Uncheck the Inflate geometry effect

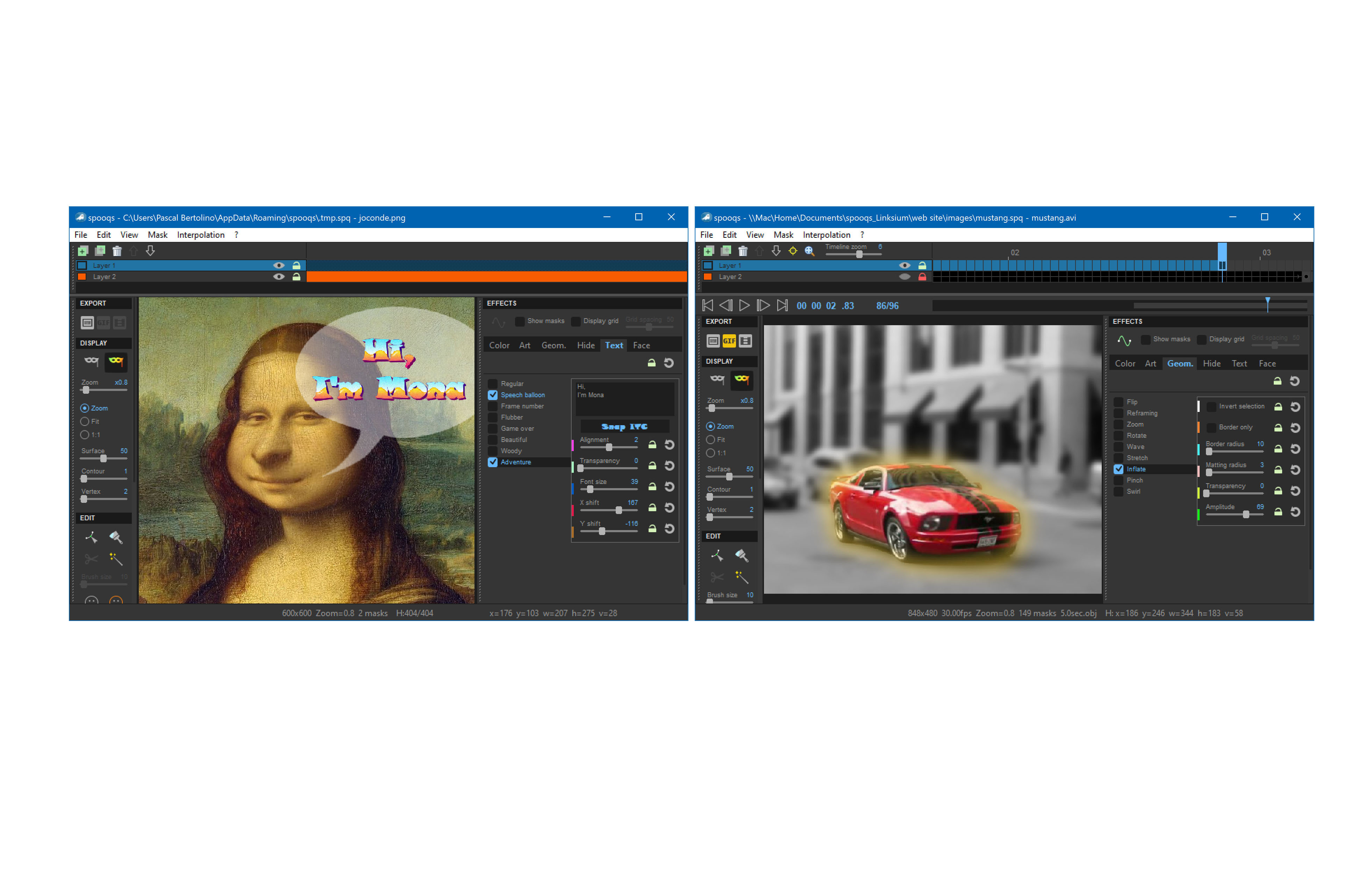click(x=1119, y=469)
